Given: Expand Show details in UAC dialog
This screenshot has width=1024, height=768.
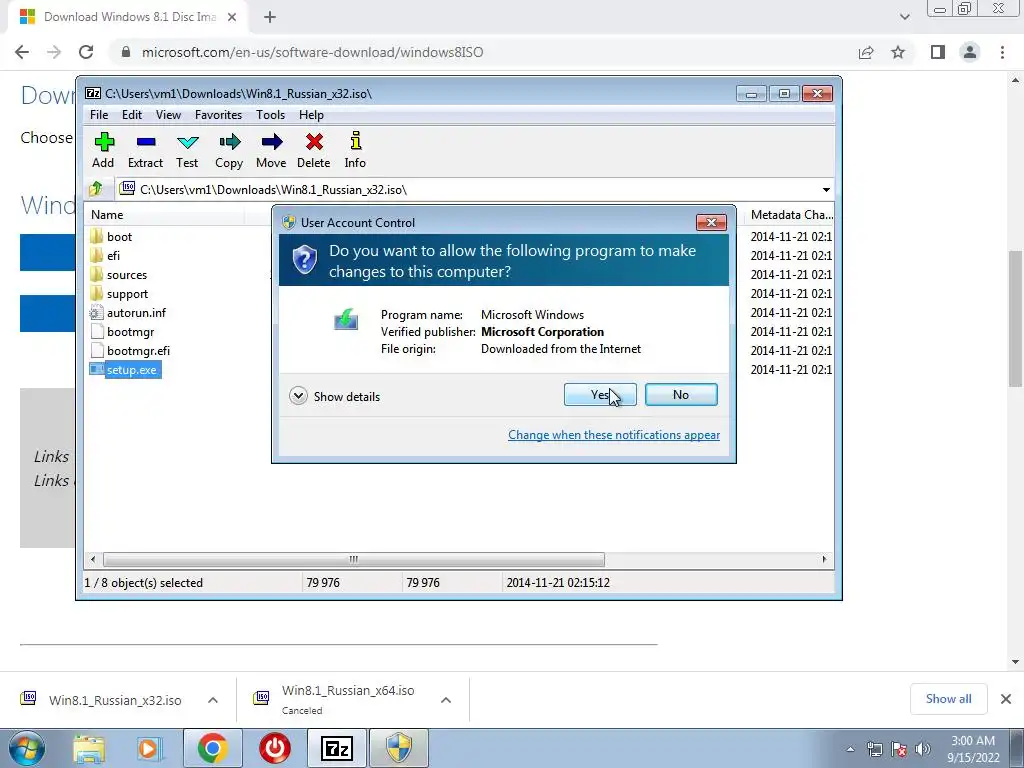Looking at the screenshot, I should coord(334,396).
